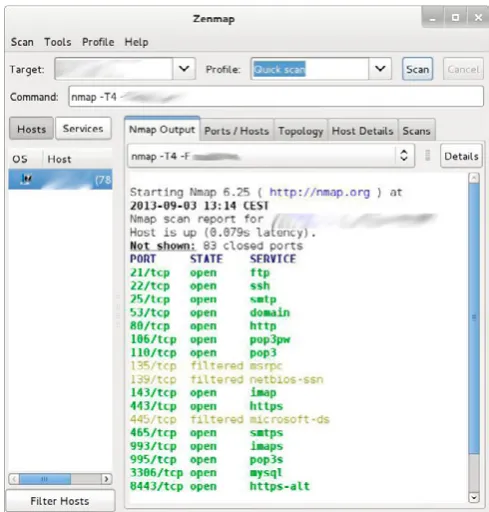
Task: Sort hosts by Host column header
Action: point(77,159)
